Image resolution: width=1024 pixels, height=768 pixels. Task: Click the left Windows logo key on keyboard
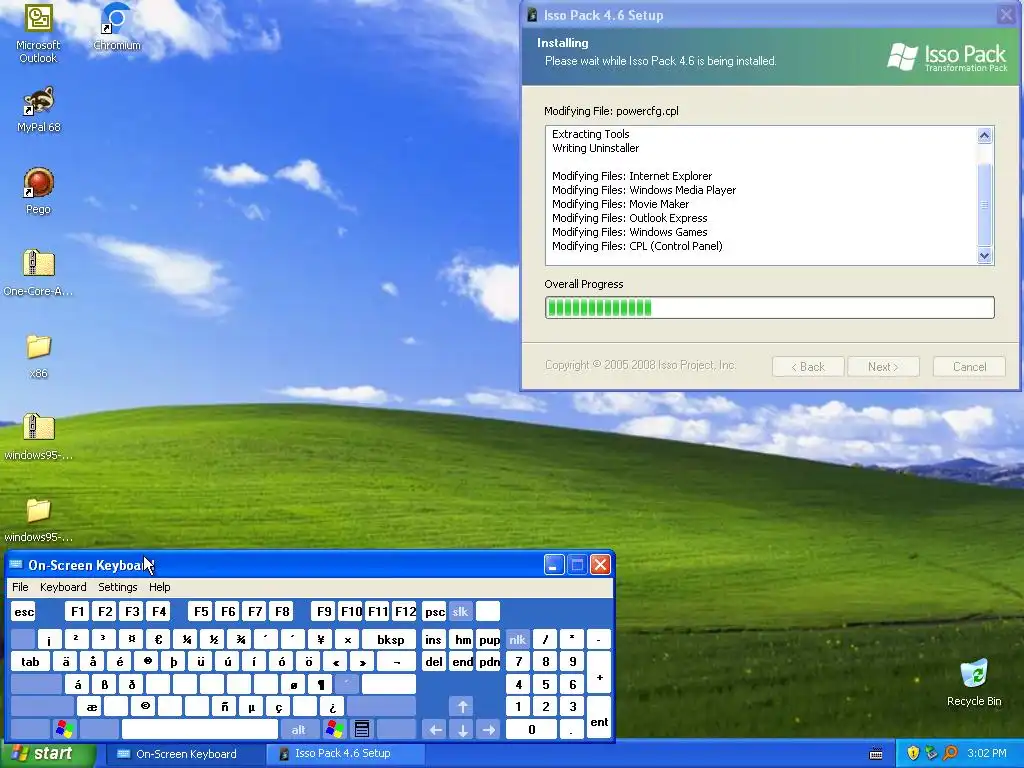point(65,729)
